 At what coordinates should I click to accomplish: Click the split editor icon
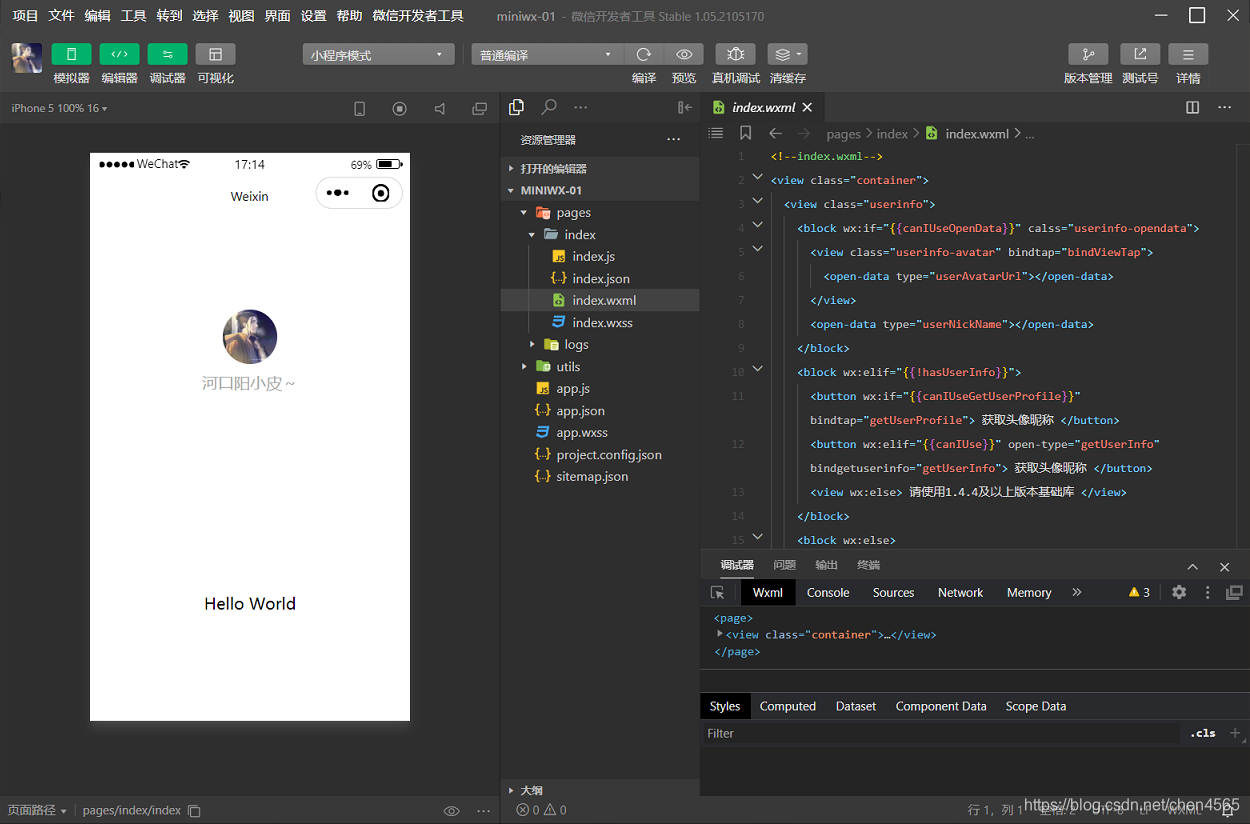[1193, 108]
